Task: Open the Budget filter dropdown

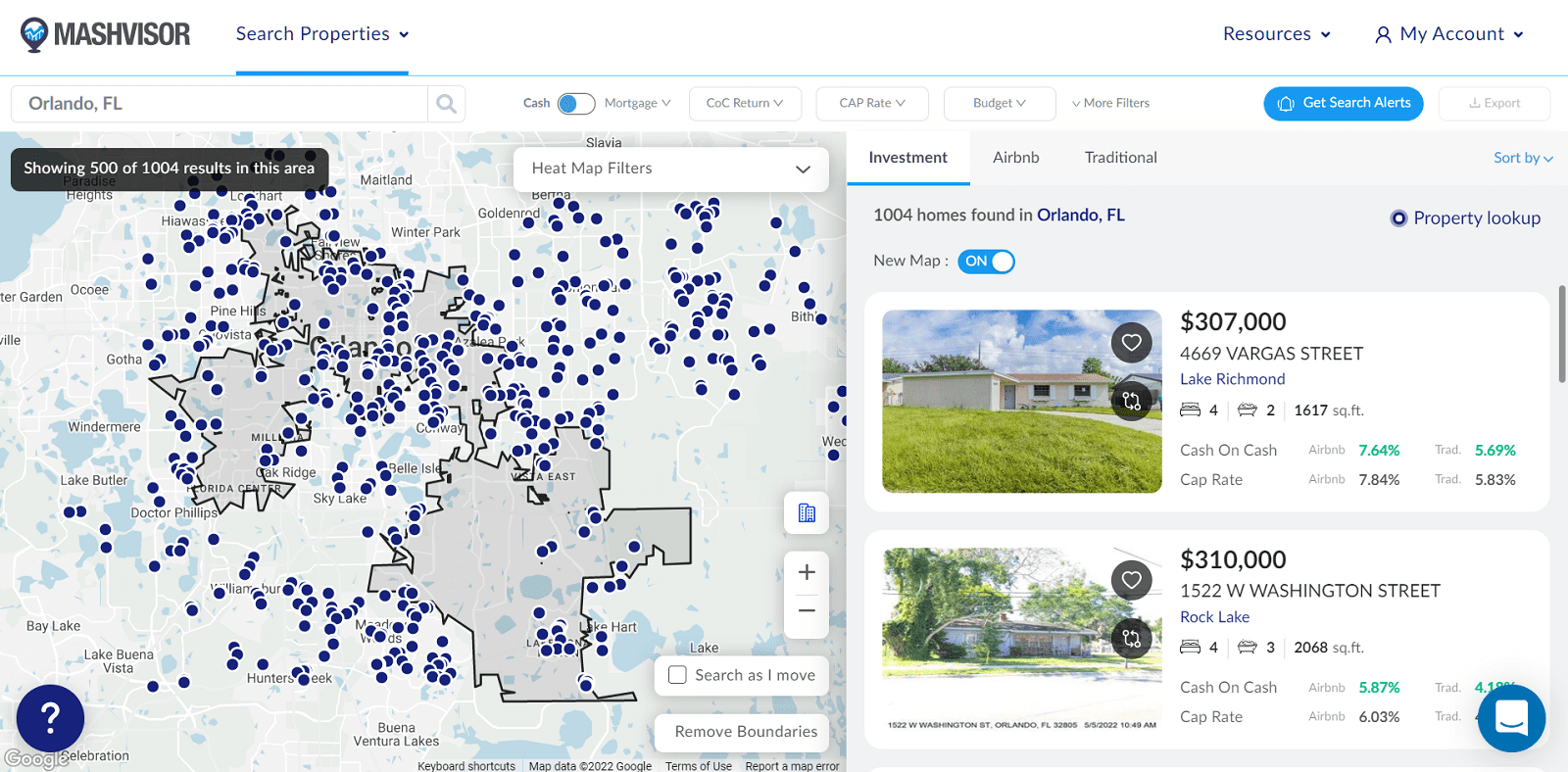Action: click(1000, 103)
